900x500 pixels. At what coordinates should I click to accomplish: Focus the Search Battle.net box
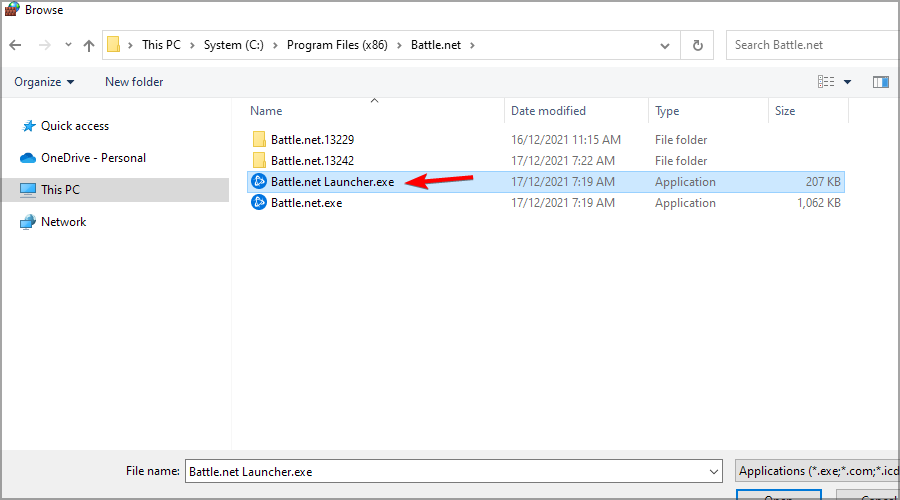(812, 45)
